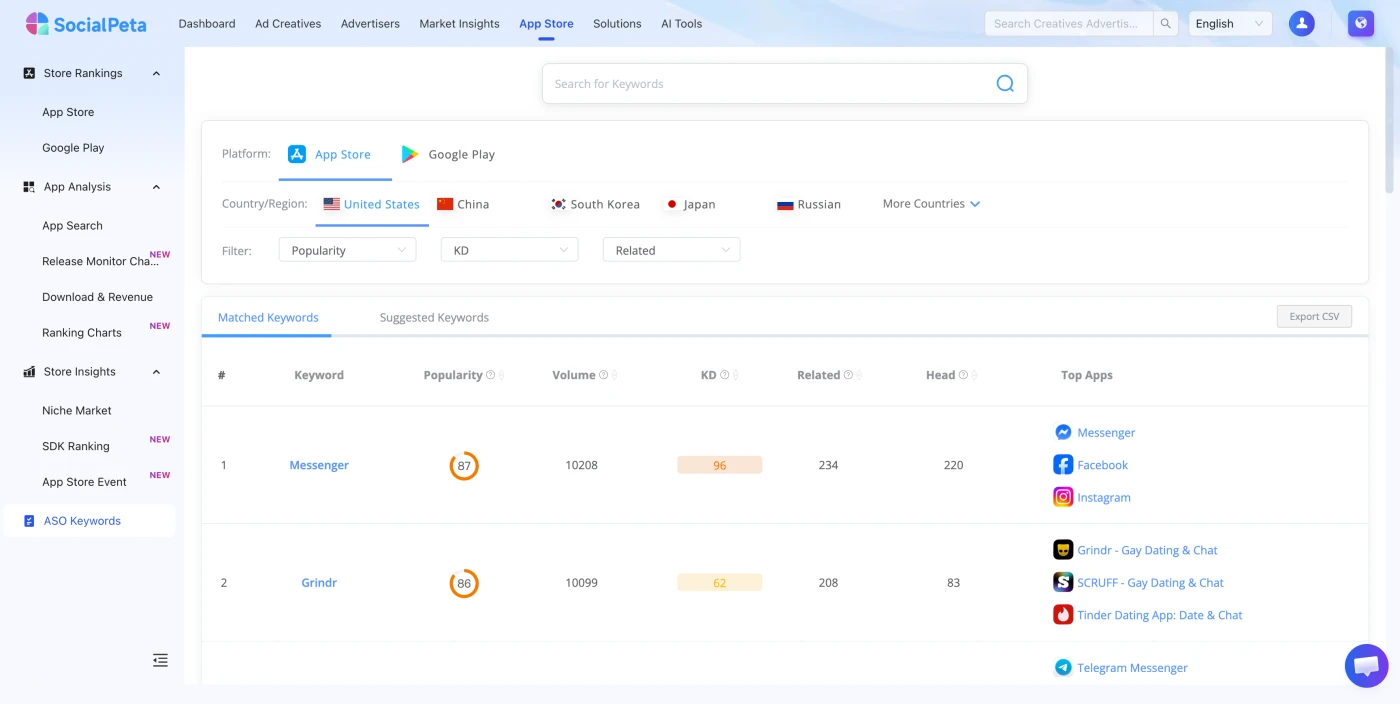The width and height of the screenshot is (1400, 704).
Task: Click the Store Insights chart icon
Action: click(x=29, y=372)
